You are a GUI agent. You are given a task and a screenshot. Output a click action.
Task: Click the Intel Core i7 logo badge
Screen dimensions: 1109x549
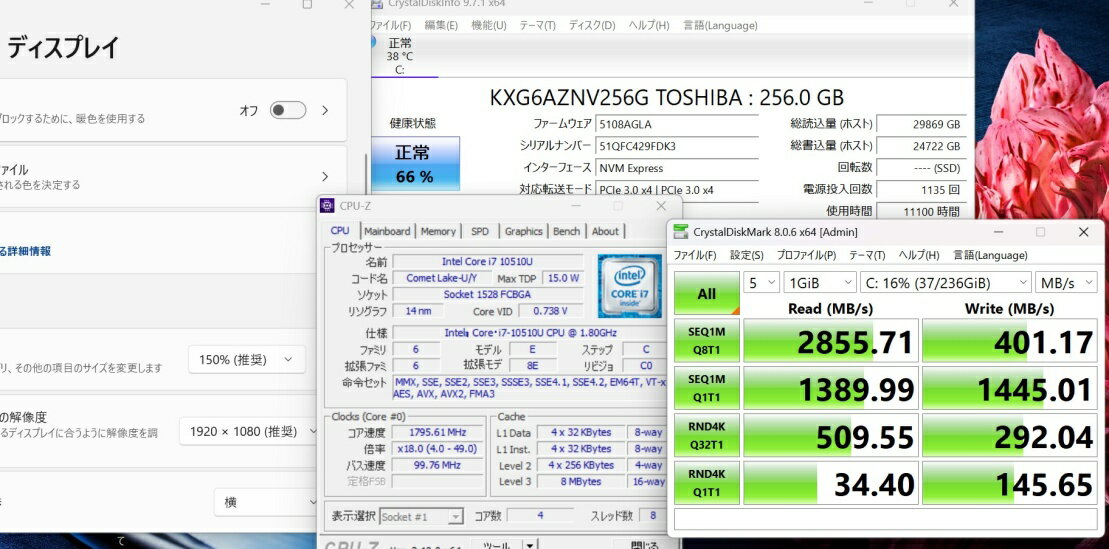click(630, 285)
